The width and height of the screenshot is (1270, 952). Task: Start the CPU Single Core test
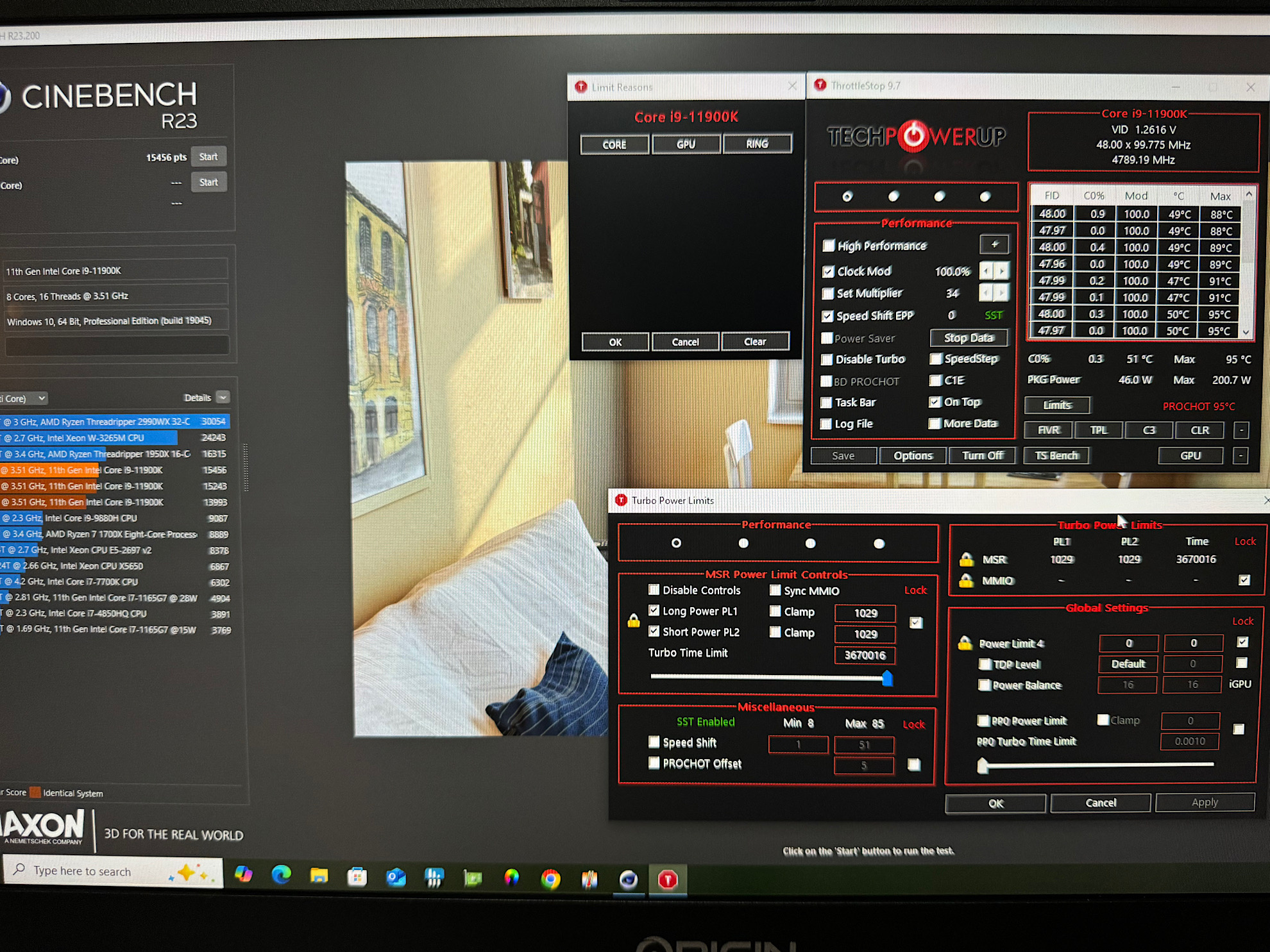208,182
